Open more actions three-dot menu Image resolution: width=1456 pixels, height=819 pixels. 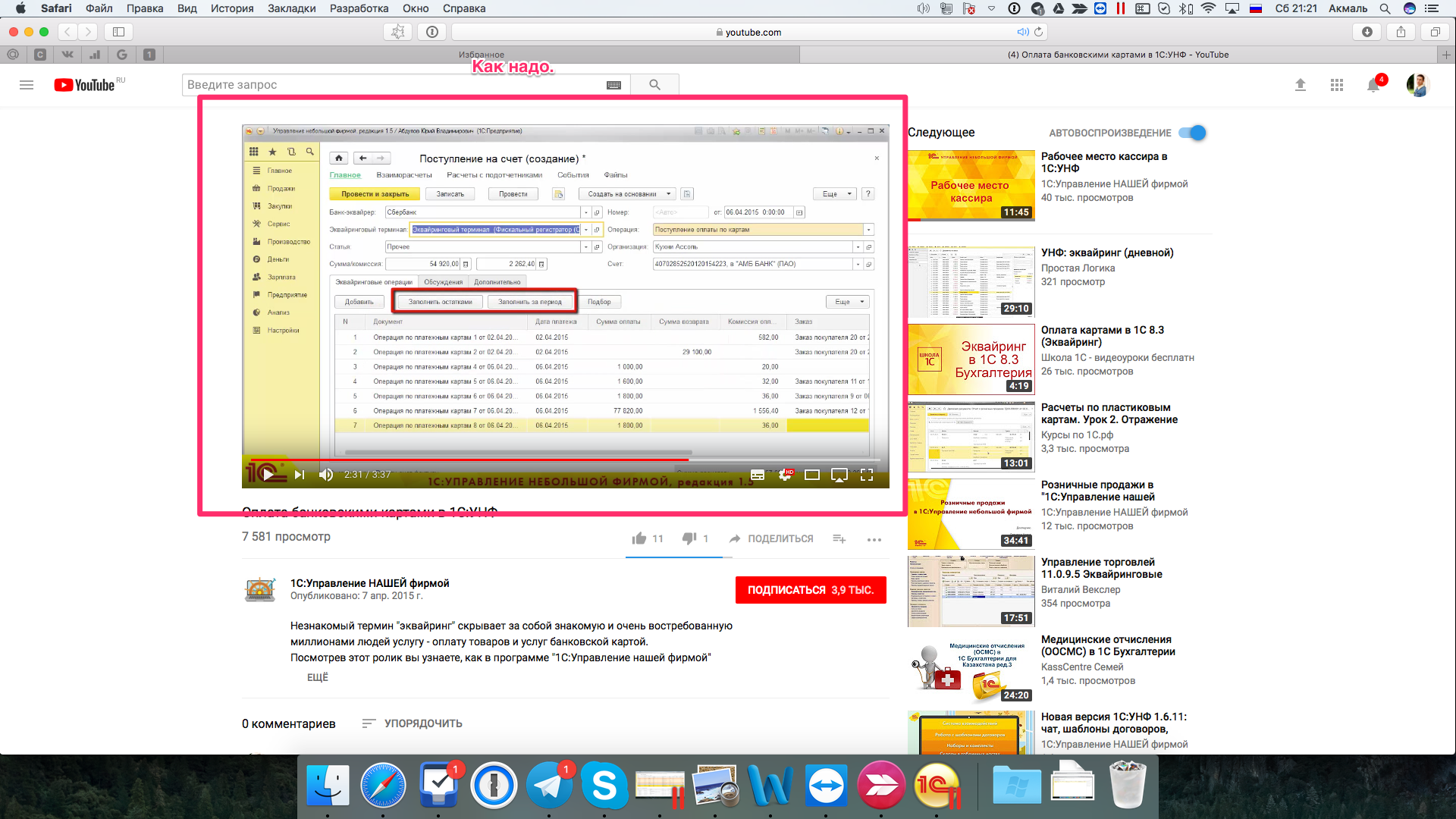(874, 539)
